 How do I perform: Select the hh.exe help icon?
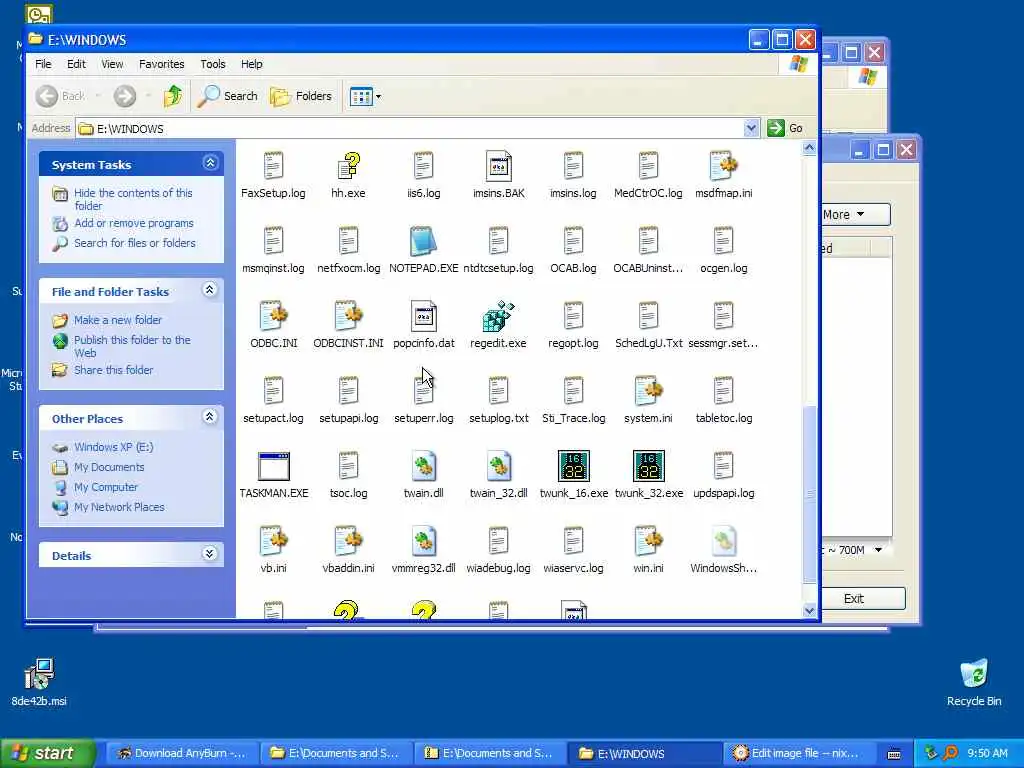click(x=348, y=166)
